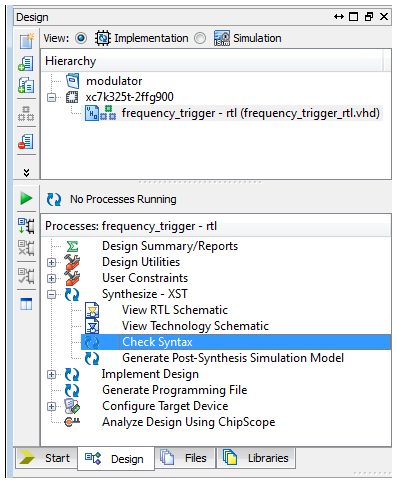Select Analyze Design Using ChipScope
The width and height of the screenshot is (397, 483).
189,422
